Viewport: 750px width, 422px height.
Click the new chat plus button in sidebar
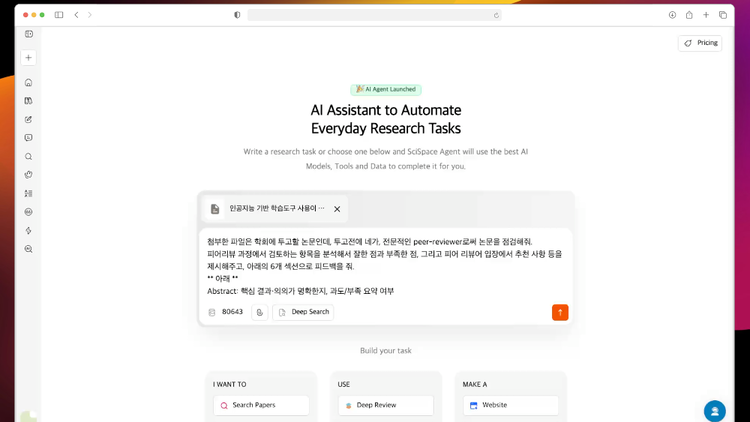point(29,57)
